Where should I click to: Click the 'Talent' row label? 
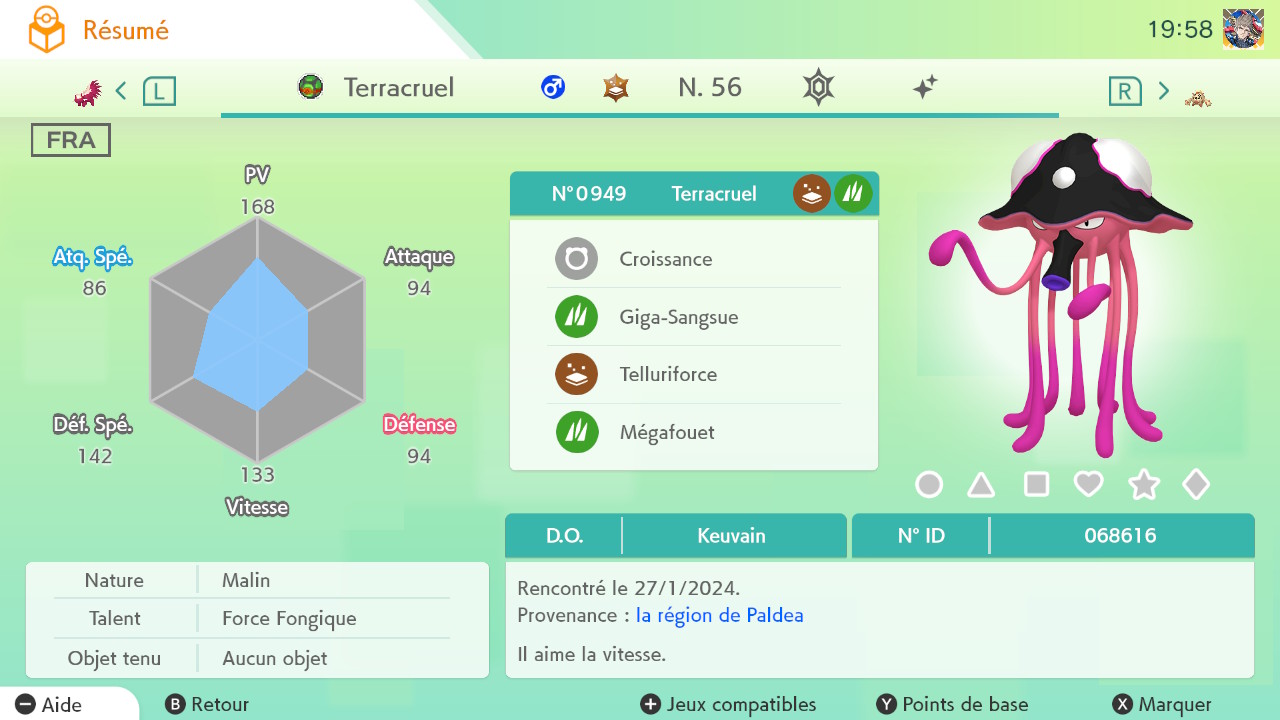click(114, 619)
